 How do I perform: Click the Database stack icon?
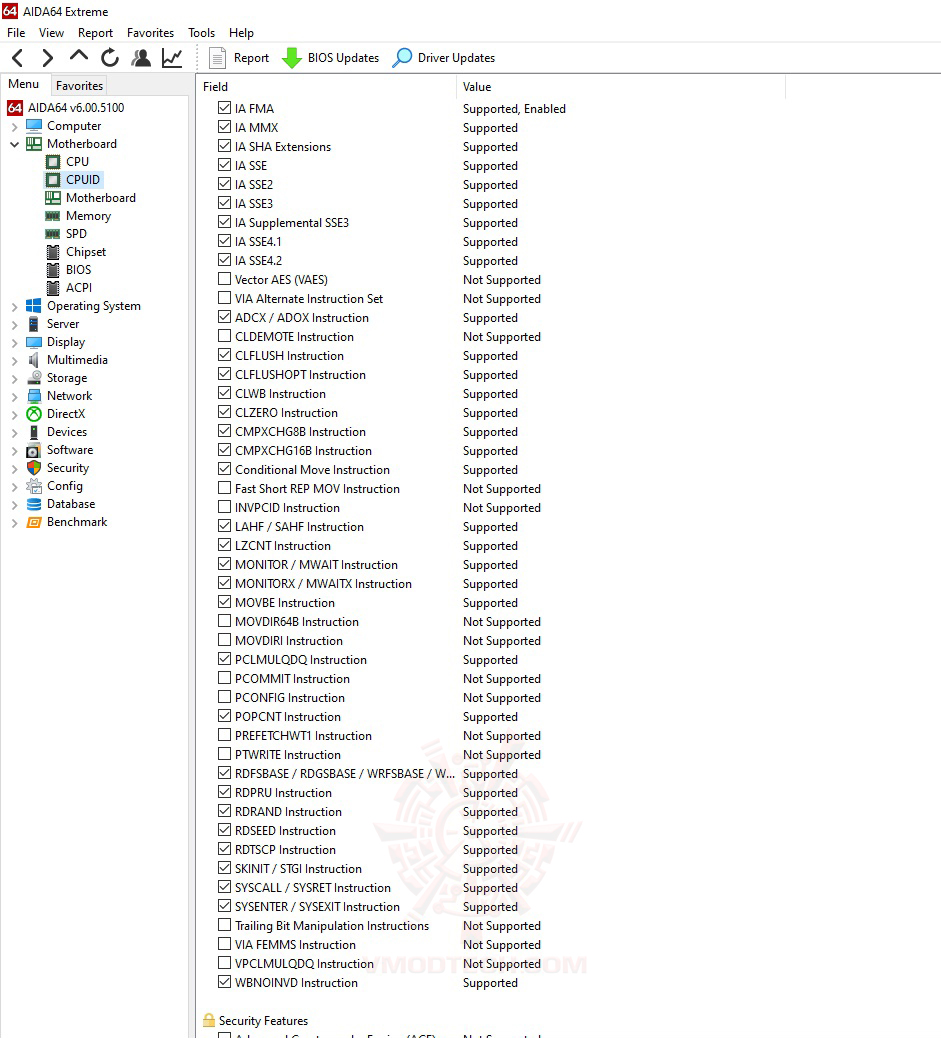(34, 504)
